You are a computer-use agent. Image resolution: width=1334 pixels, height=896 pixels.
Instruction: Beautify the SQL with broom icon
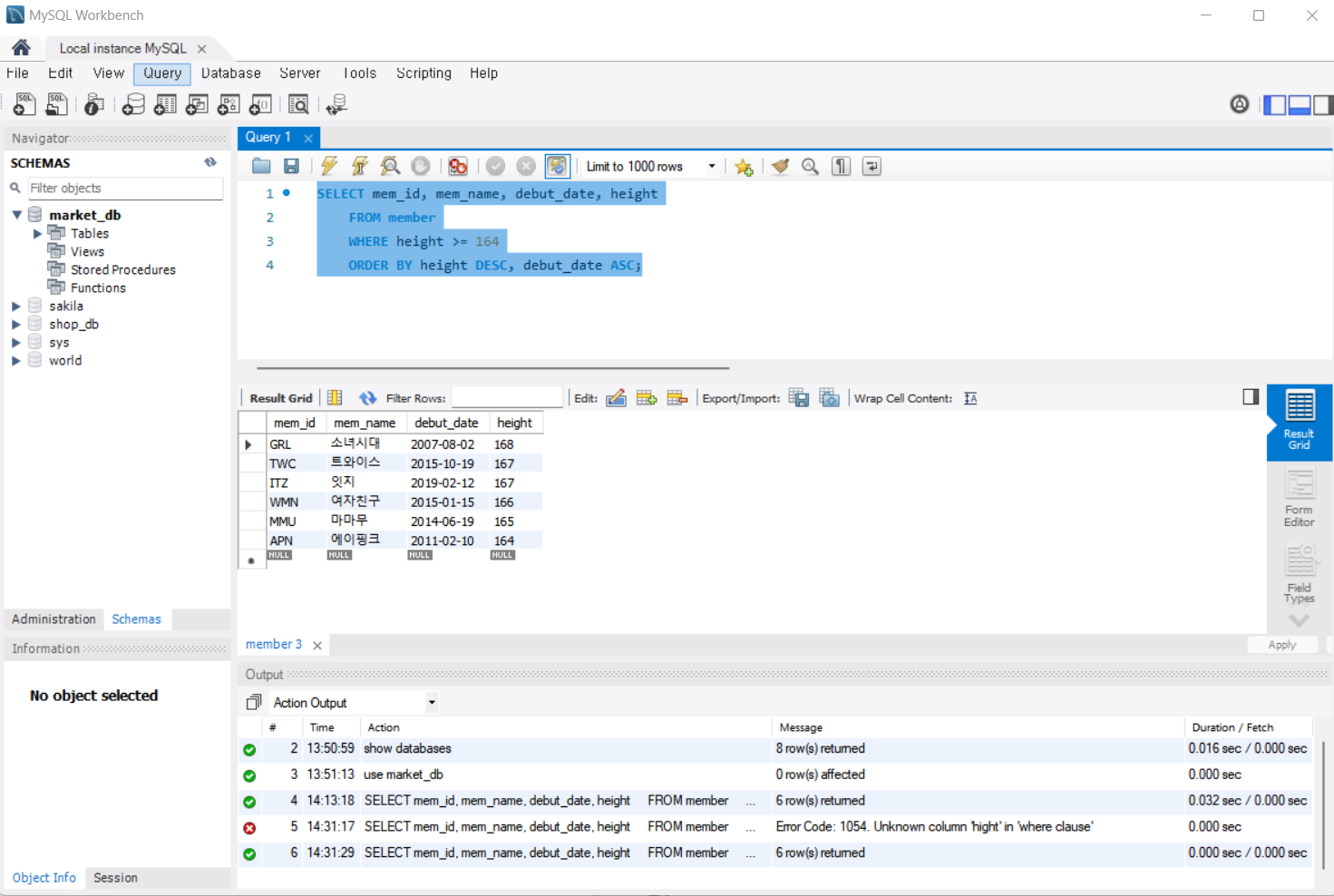point(780,166)
